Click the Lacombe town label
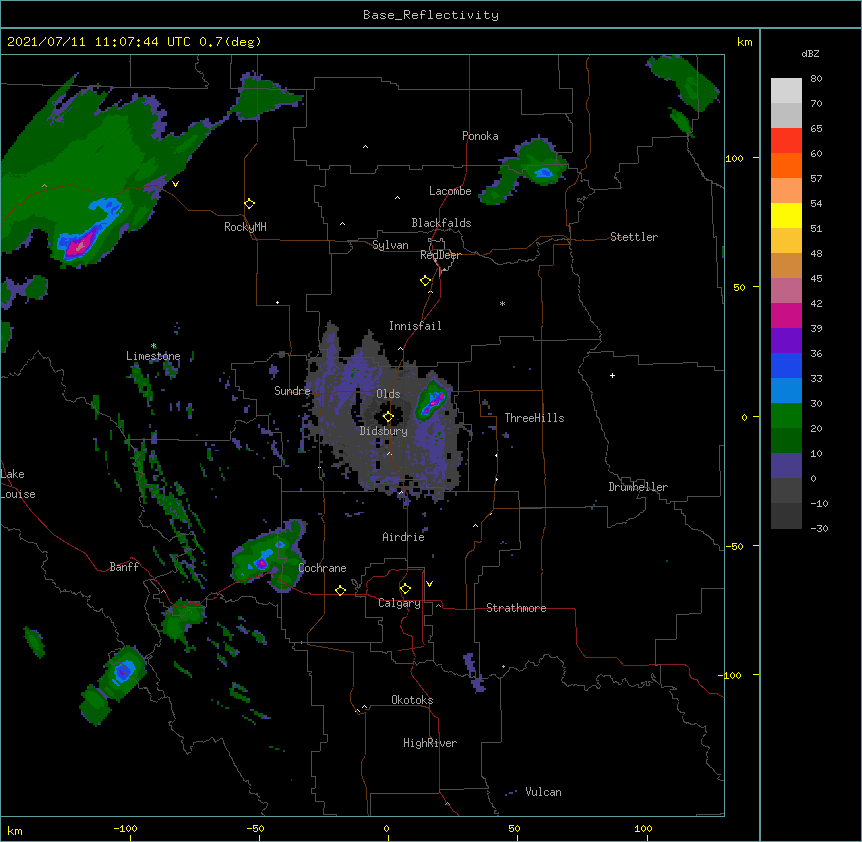The image size is (862, 842). click(450, 191)
